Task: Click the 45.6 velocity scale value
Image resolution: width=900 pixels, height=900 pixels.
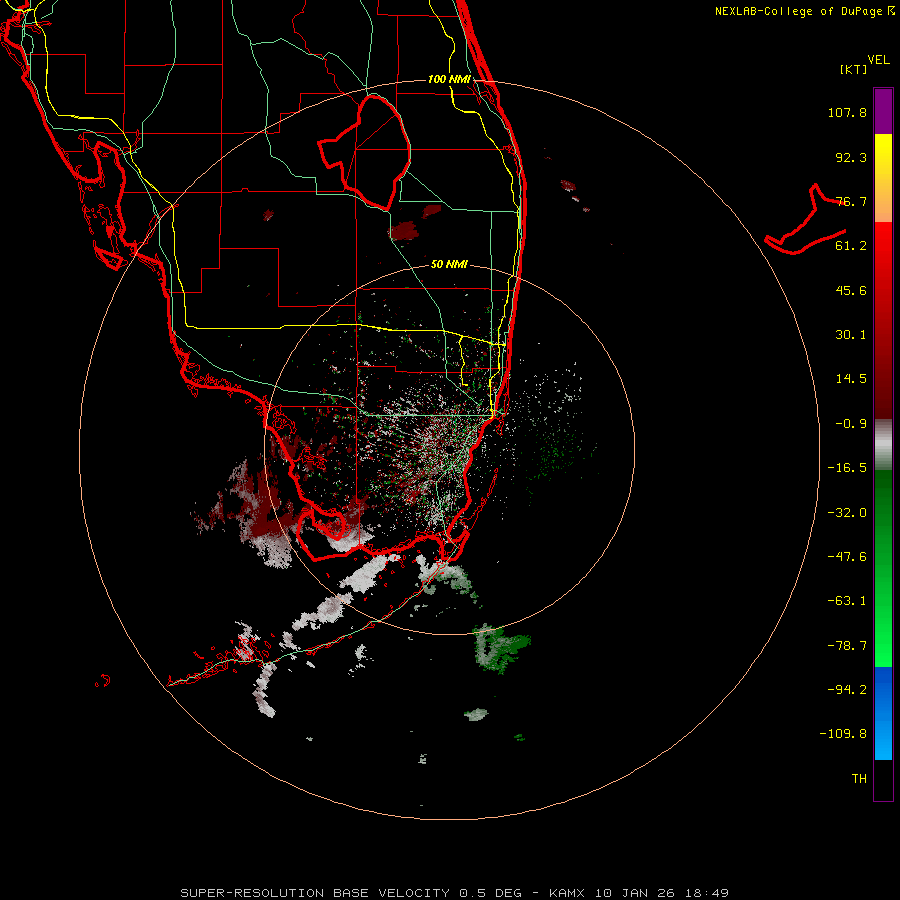Action: 851,290
